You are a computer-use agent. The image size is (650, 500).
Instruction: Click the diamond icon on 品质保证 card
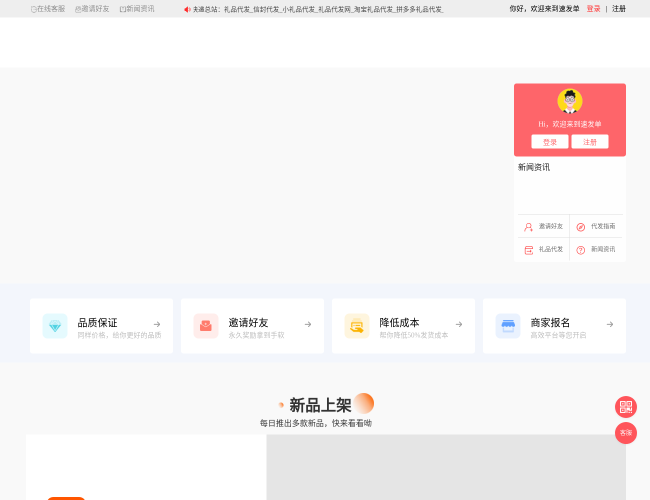55,326
